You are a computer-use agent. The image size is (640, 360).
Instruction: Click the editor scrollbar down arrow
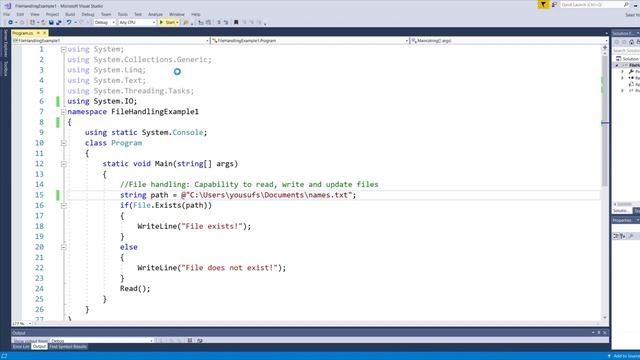[604, 318]
